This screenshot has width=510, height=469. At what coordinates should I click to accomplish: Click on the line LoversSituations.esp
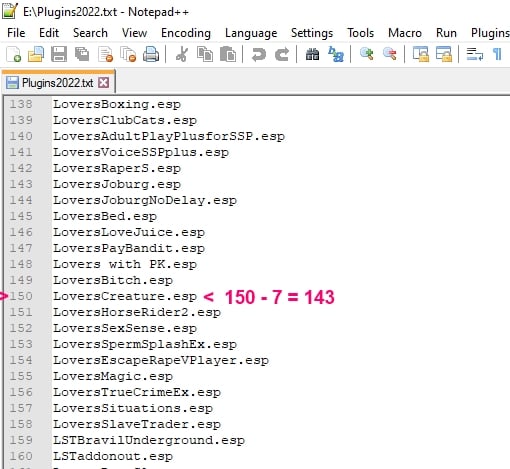133,408
